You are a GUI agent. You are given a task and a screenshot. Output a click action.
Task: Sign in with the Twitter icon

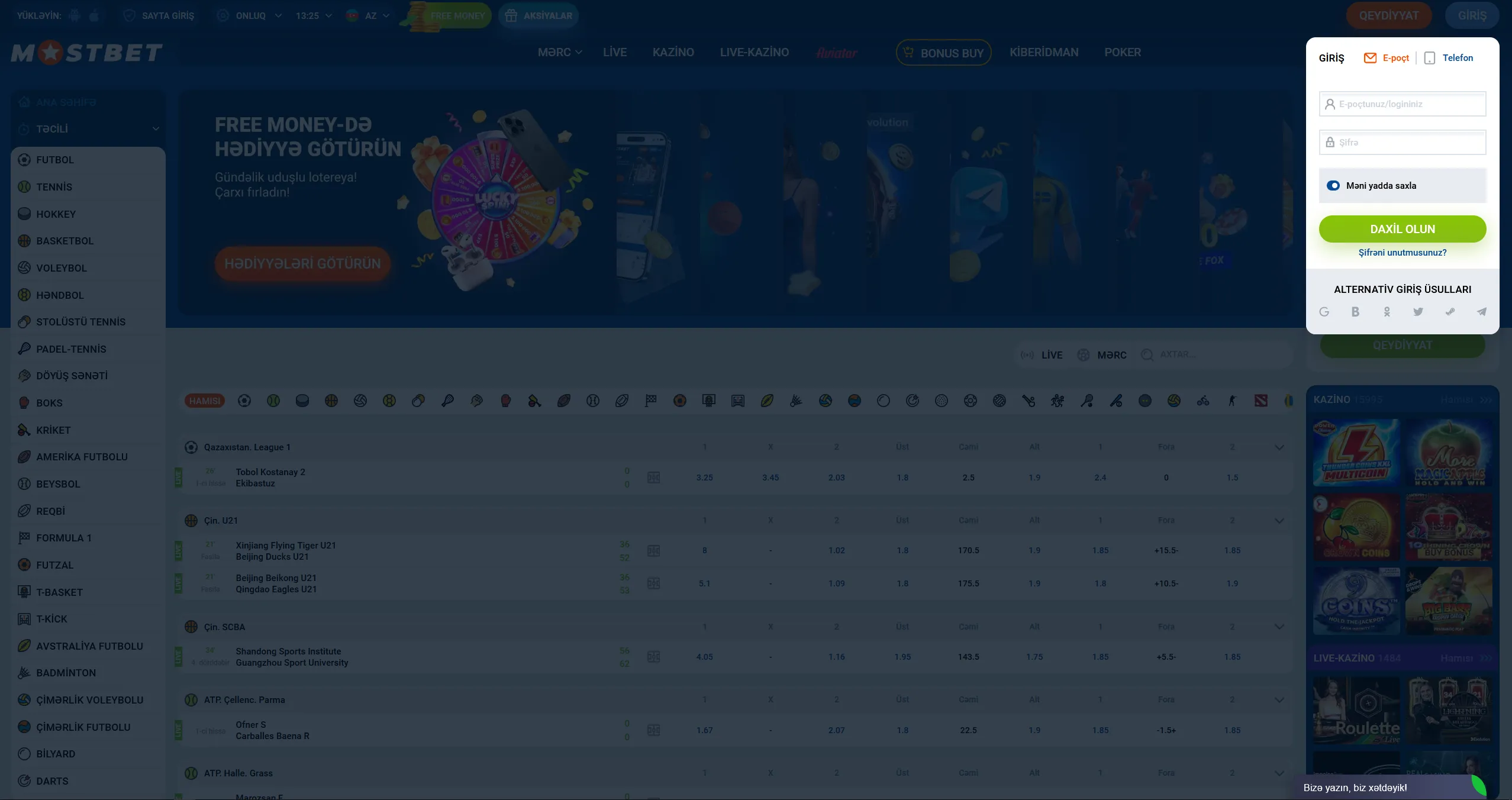(x=1418, y=312)
